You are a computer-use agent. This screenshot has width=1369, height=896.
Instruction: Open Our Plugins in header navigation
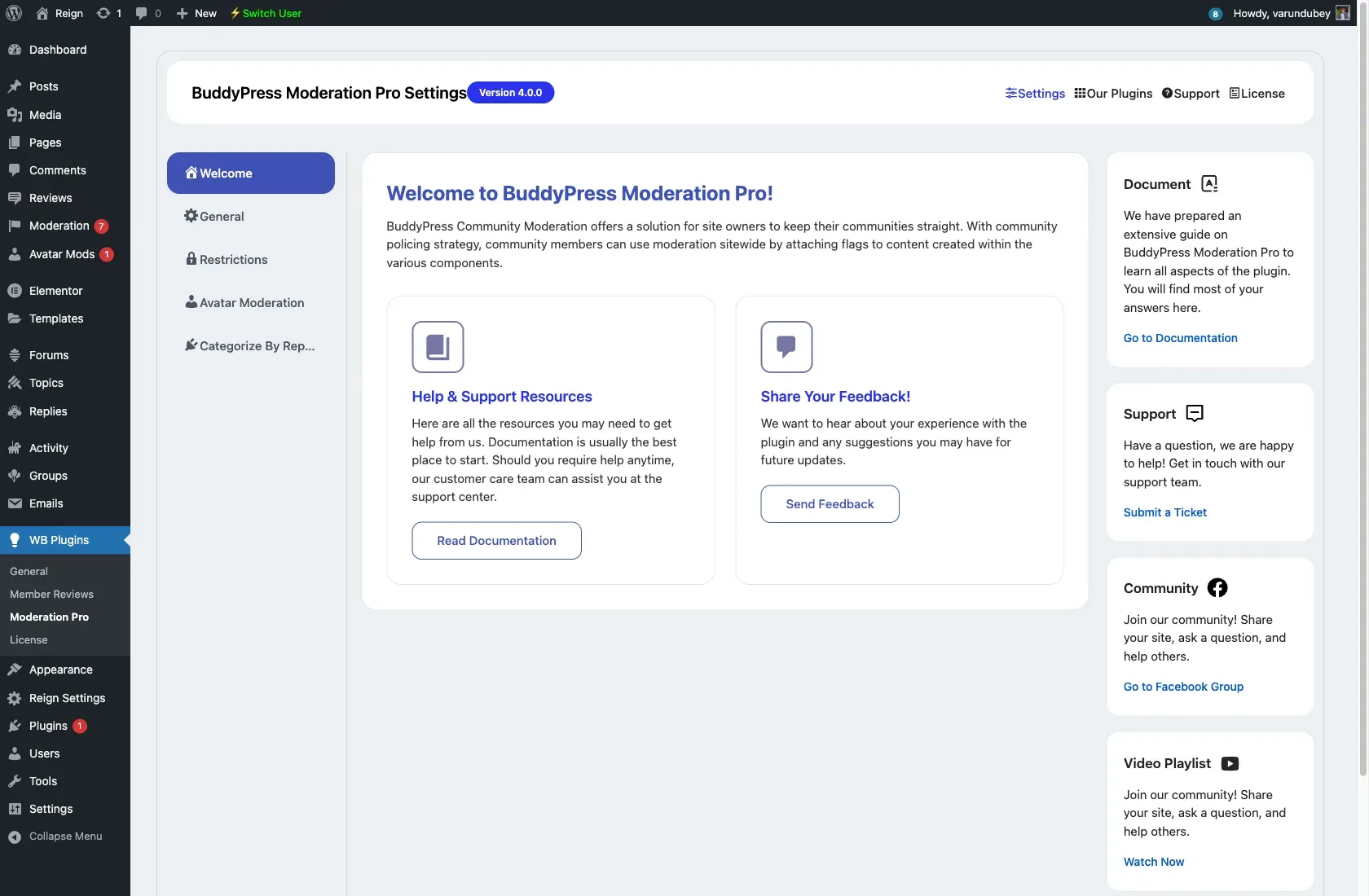[x=1113, y=93]
